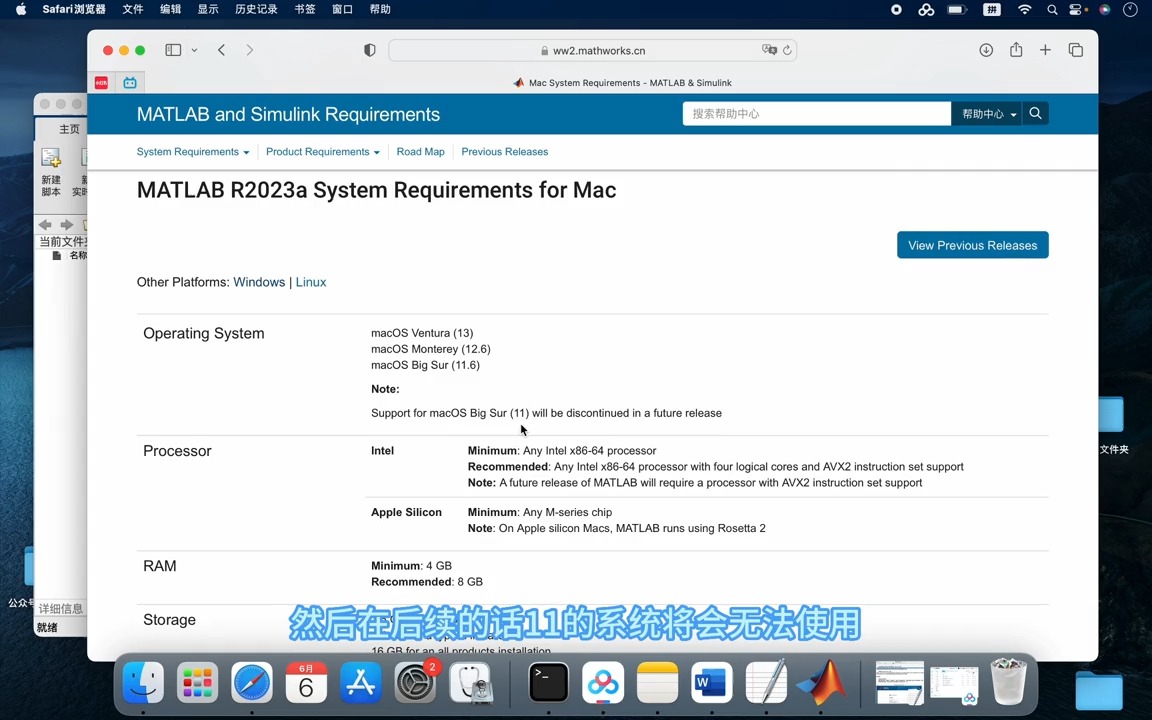Image resolution: width=1152 pixels, height=720 pixels.
Task: Open Microsoft Word from the Dock
Action: (712, 683)
